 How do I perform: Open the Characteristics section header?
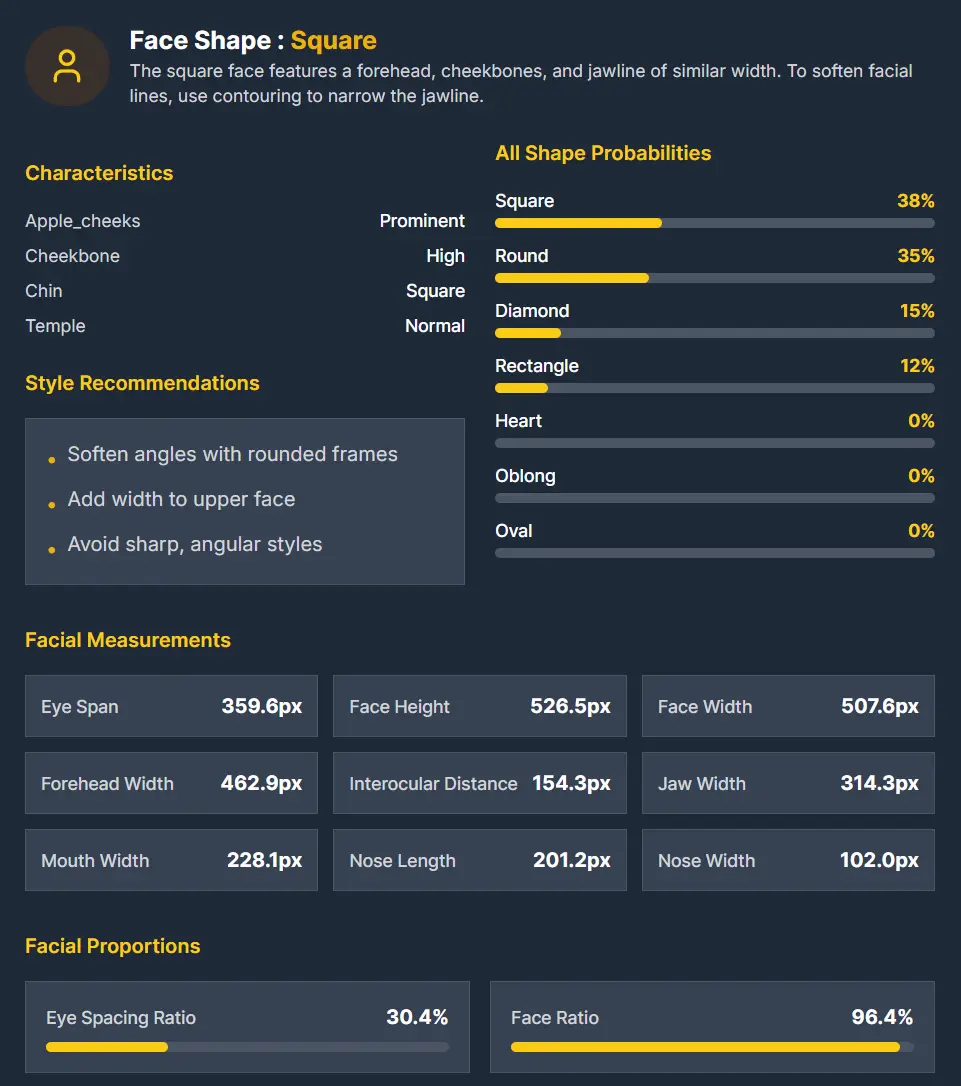[99, 173]
